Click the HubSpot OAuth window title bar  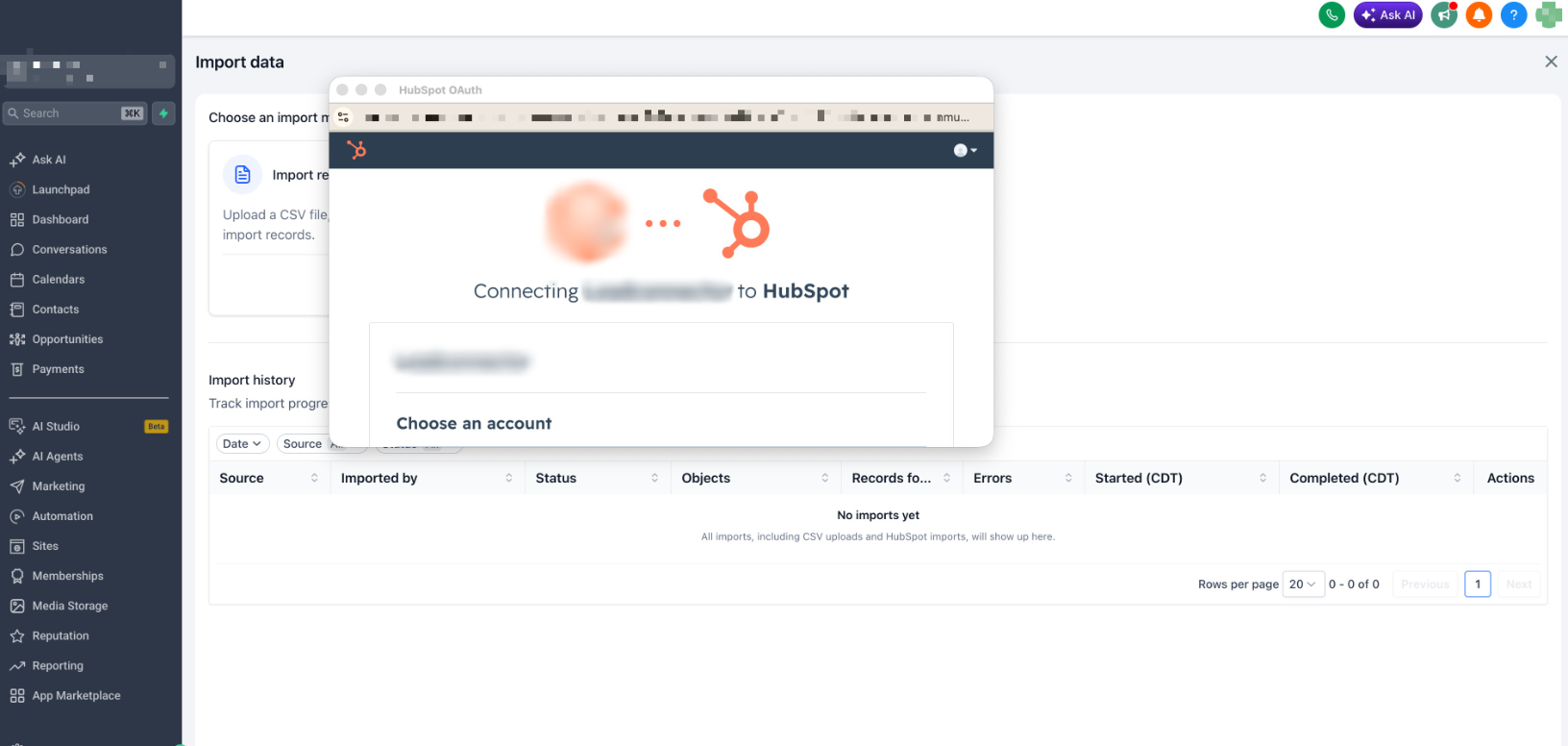[x=661, y=89]
